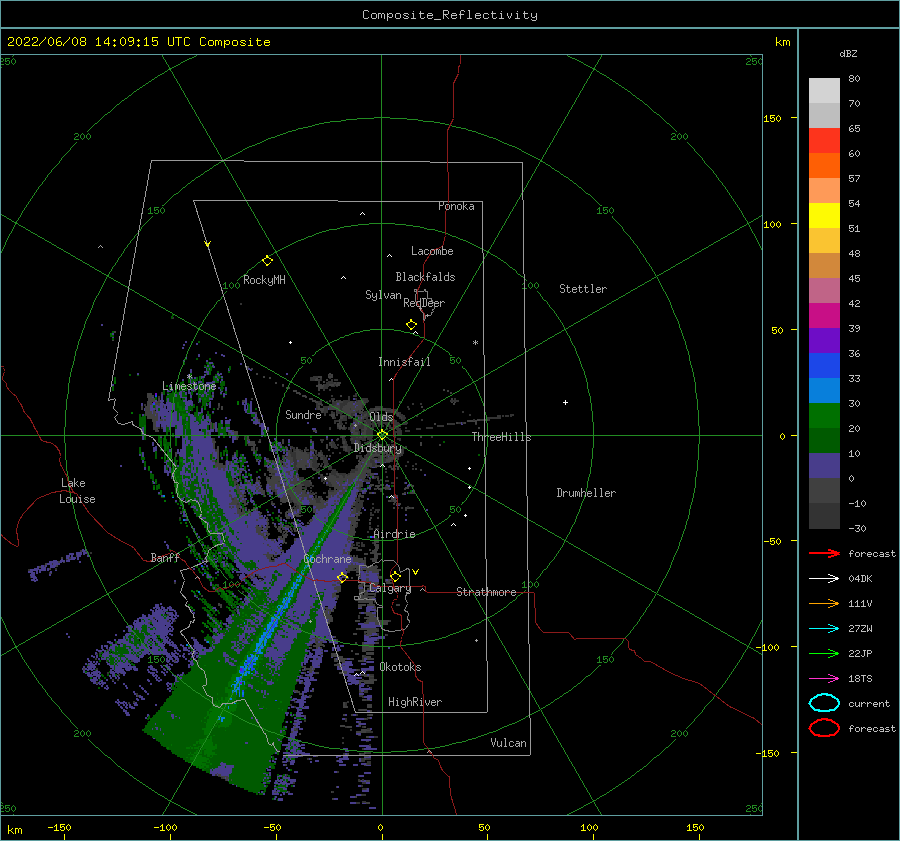
Task: Click the Didsbury city label
Action: coord(378,448)
